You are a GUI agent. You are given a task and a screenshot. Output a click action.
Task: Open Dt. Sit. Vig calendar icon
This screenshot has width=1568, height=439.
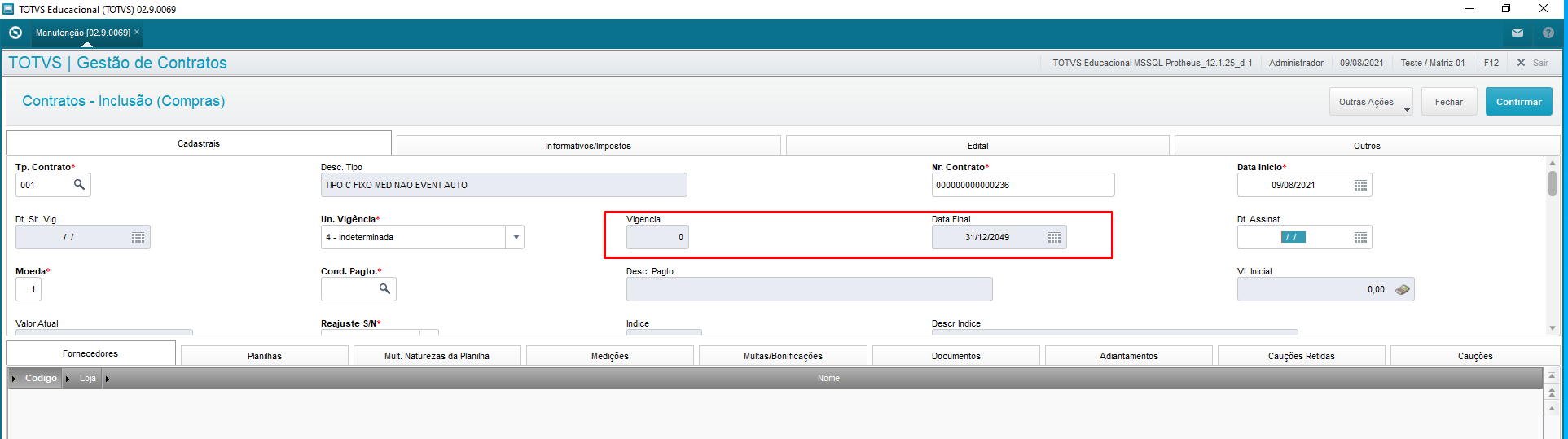click(138, 238)
